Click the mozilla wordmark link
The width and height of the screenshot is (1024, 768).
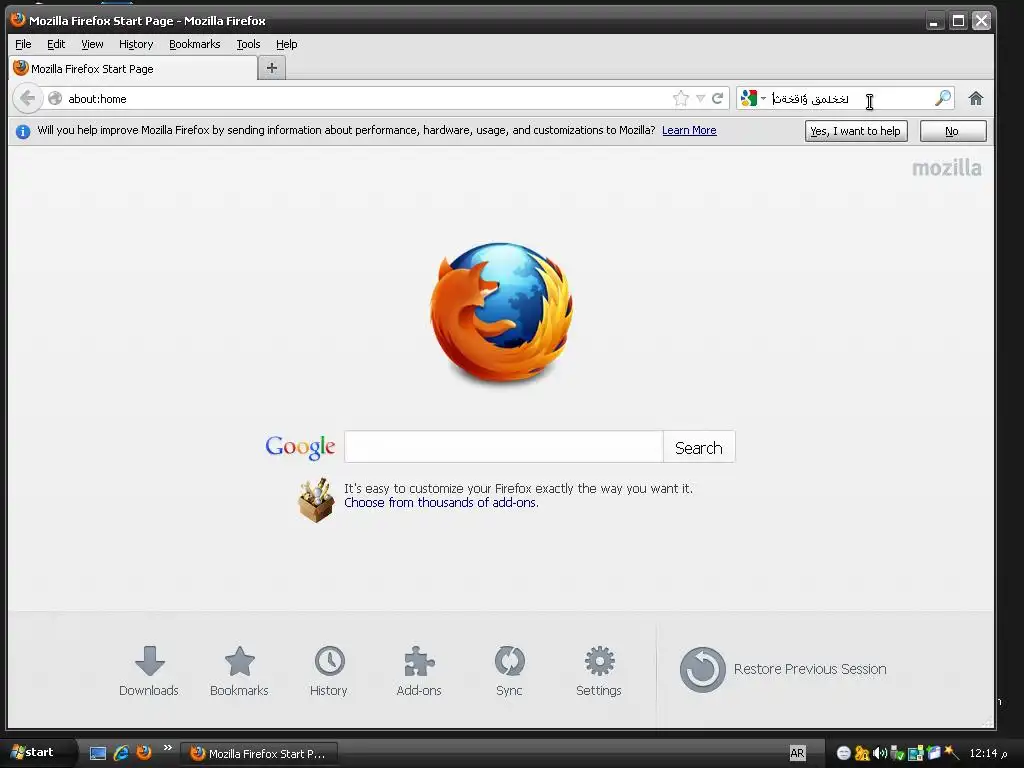[946, 168]
